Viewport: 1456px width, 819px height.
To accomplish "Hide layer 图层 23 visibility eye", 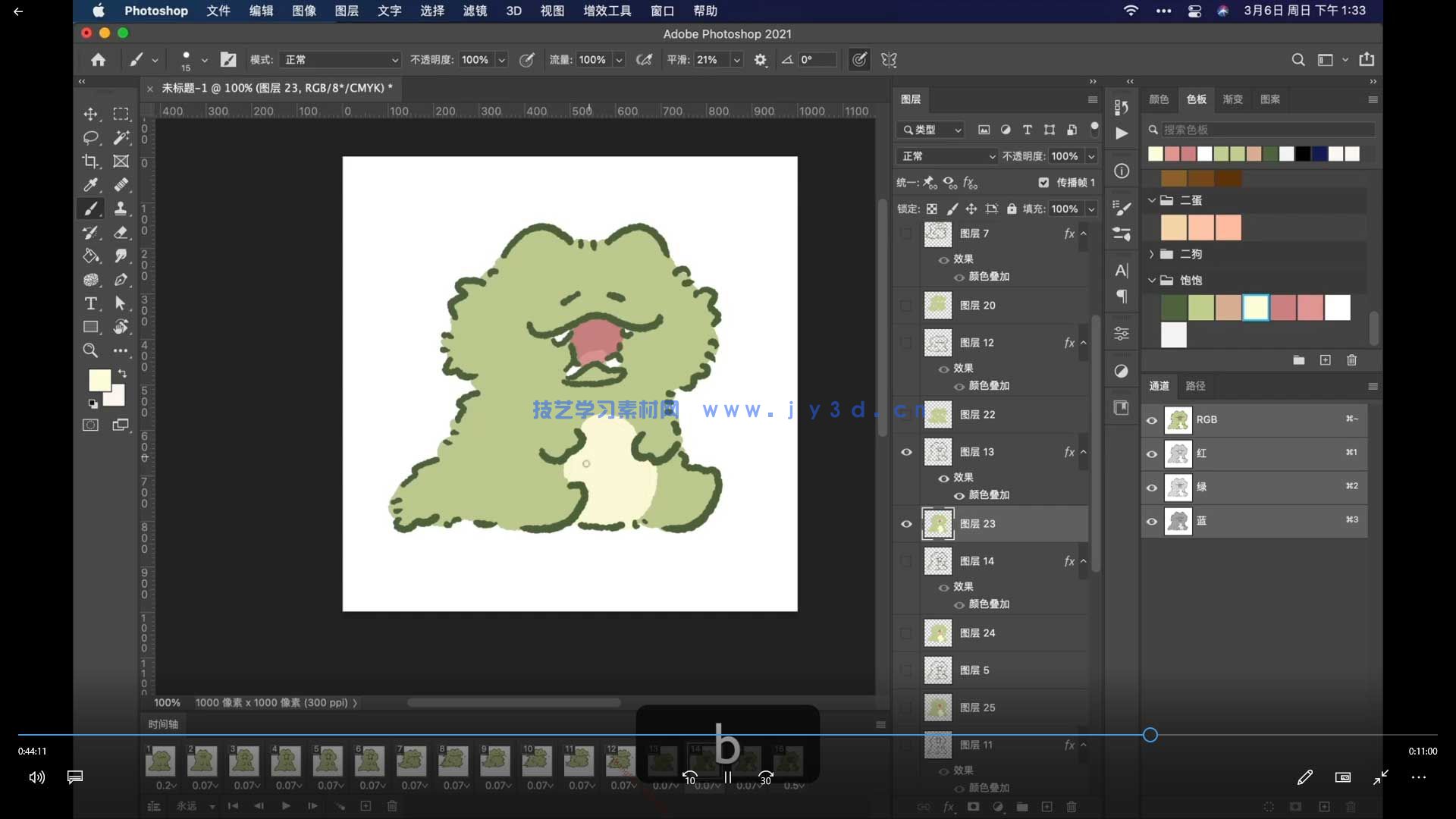I will coord(906,524).
